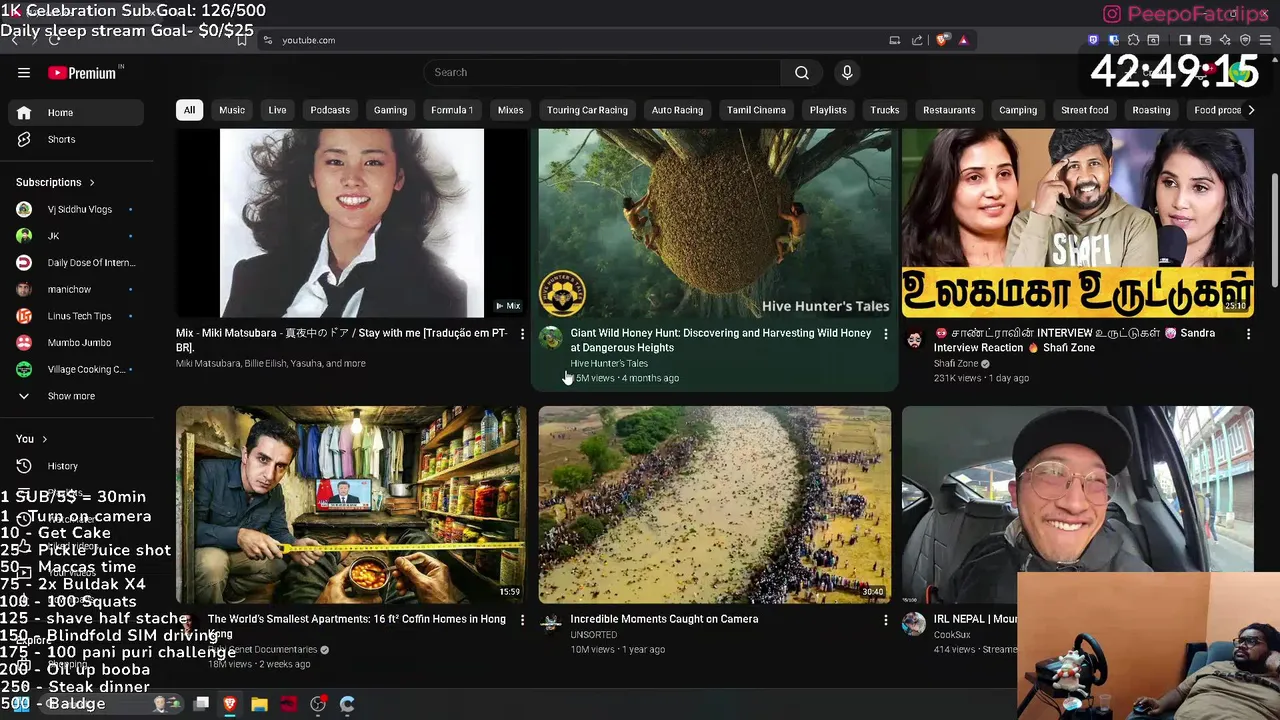Click the Task View taskbar icon
Screen dimensions: 1280x720
coord(201,704)
